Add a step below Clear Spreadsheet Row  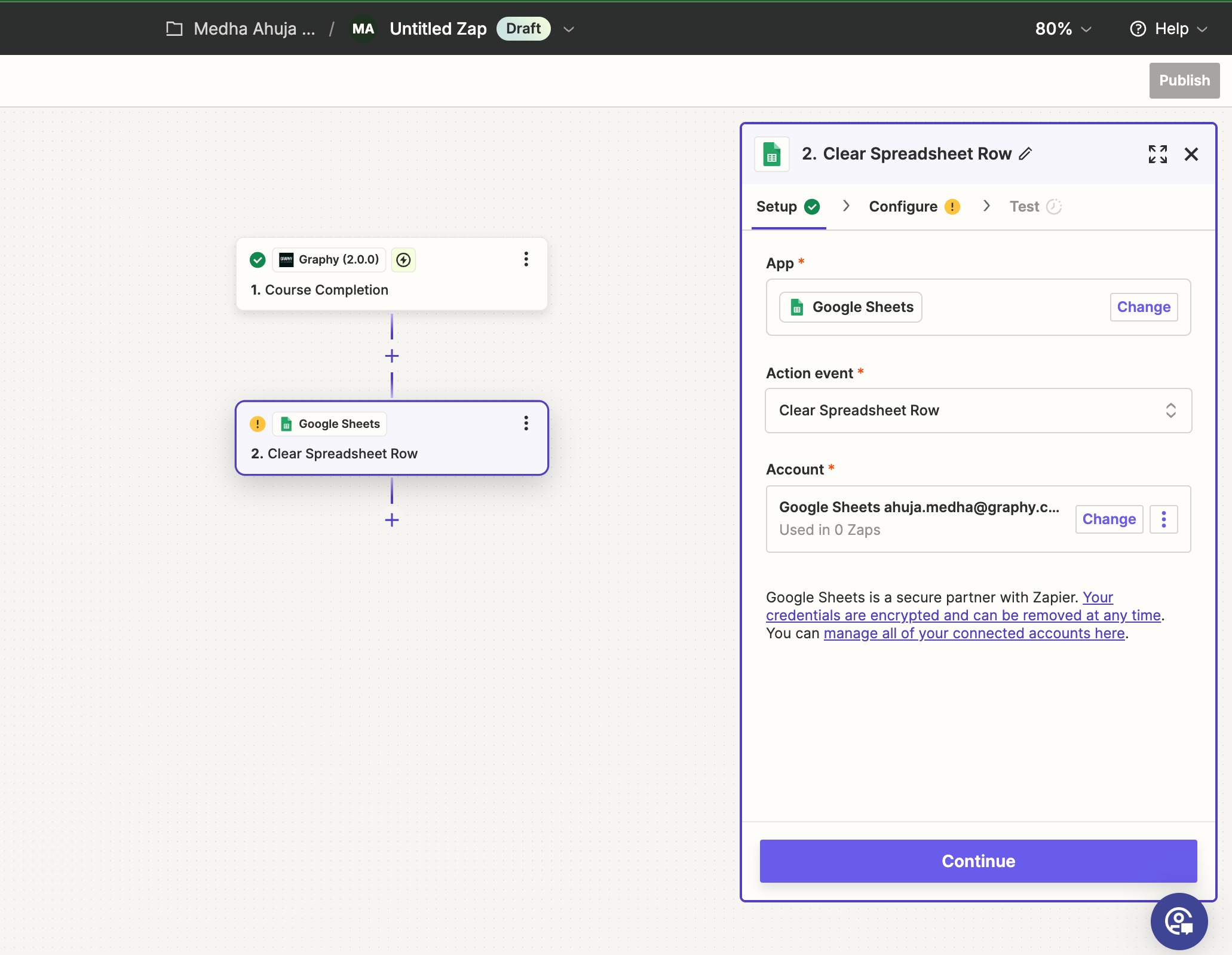392,520
